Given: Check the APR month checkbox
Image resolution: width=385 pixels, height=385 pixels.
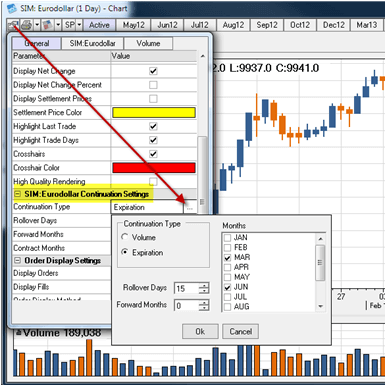Looking at the screenshot, I should coord(227,267).
